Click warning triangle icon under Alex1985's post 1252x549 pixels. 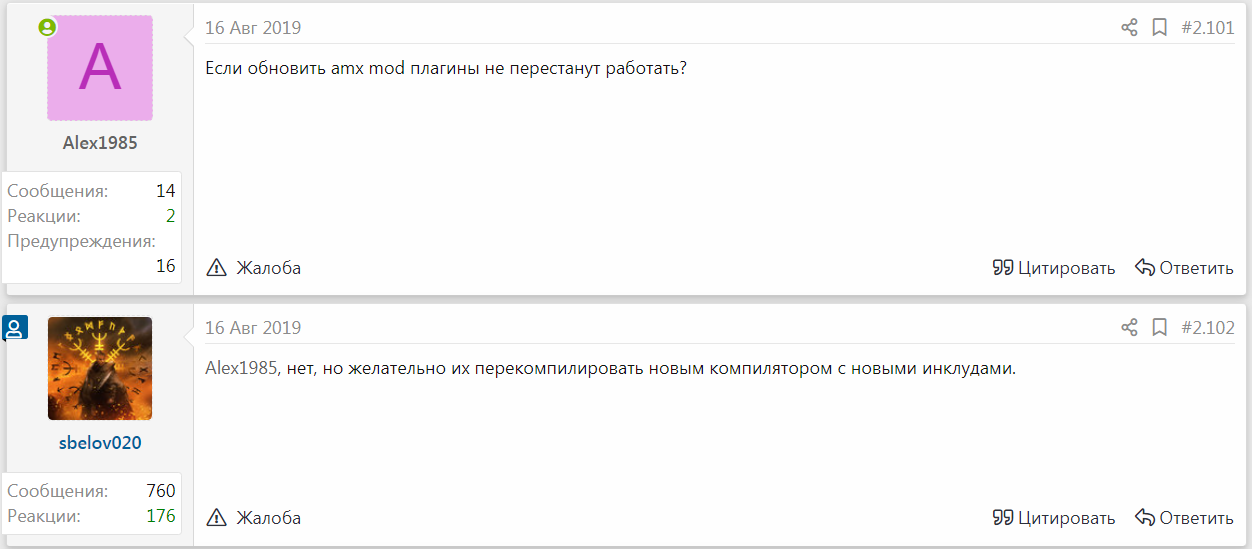pyautogui.click(x=217, y=268)
